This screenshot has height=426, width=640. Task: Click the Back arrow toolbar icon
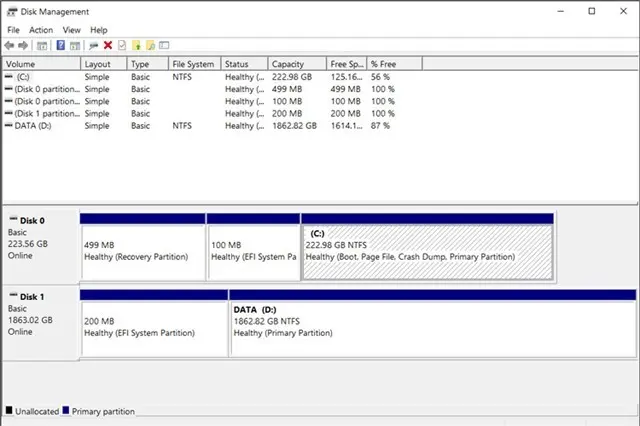pyautogui.click(x=9, y=45)
